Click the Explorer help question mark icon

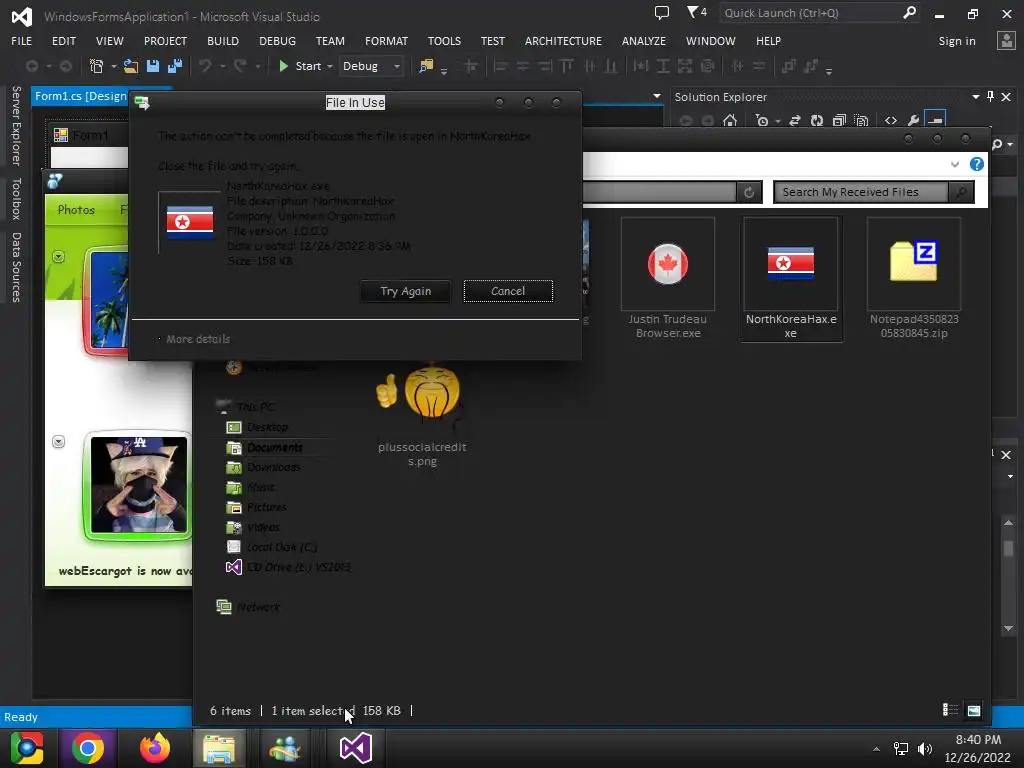point(976,164)
